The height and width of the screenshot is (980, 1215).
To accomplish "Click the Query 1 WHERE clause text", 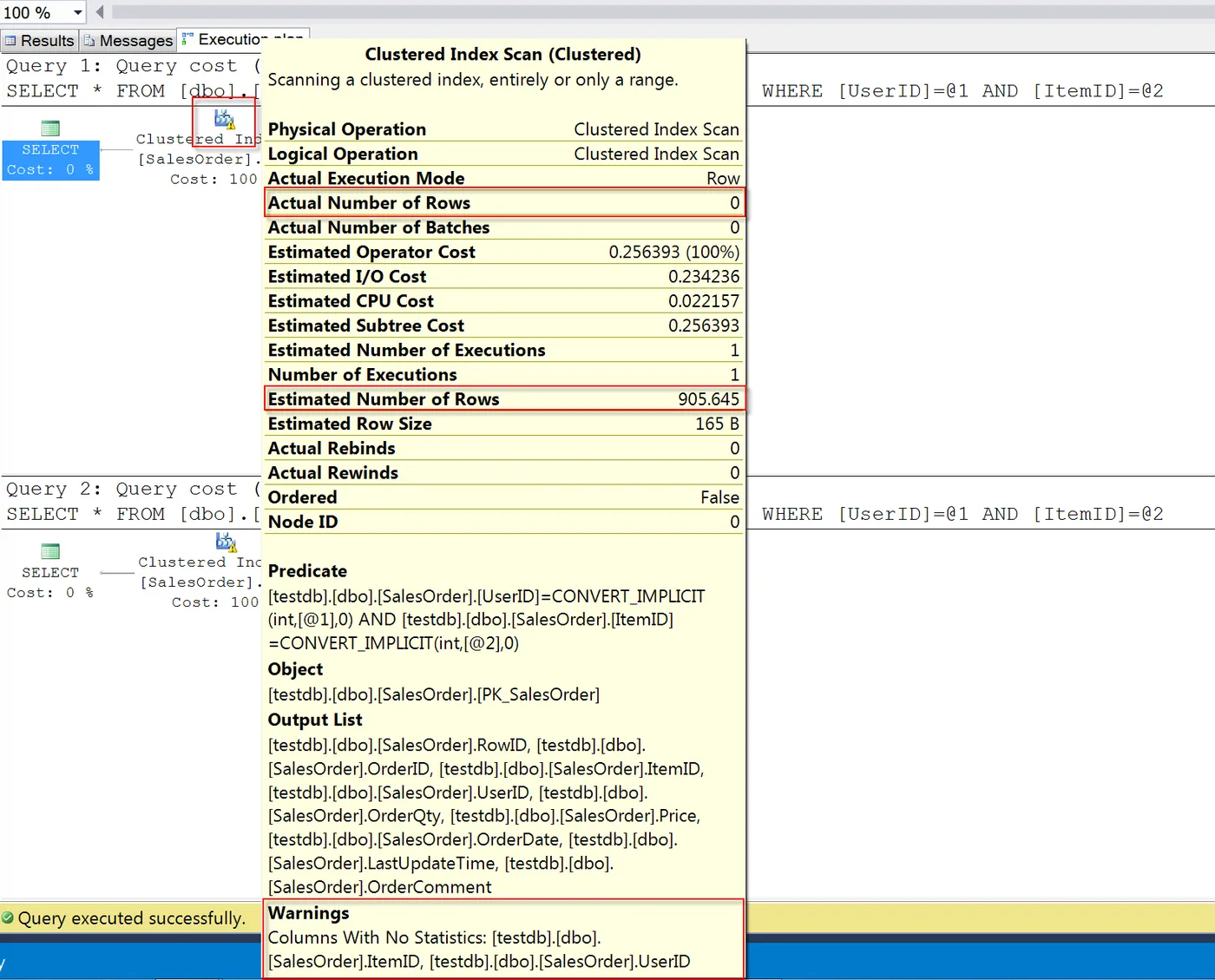I will [x=962, y=91].
